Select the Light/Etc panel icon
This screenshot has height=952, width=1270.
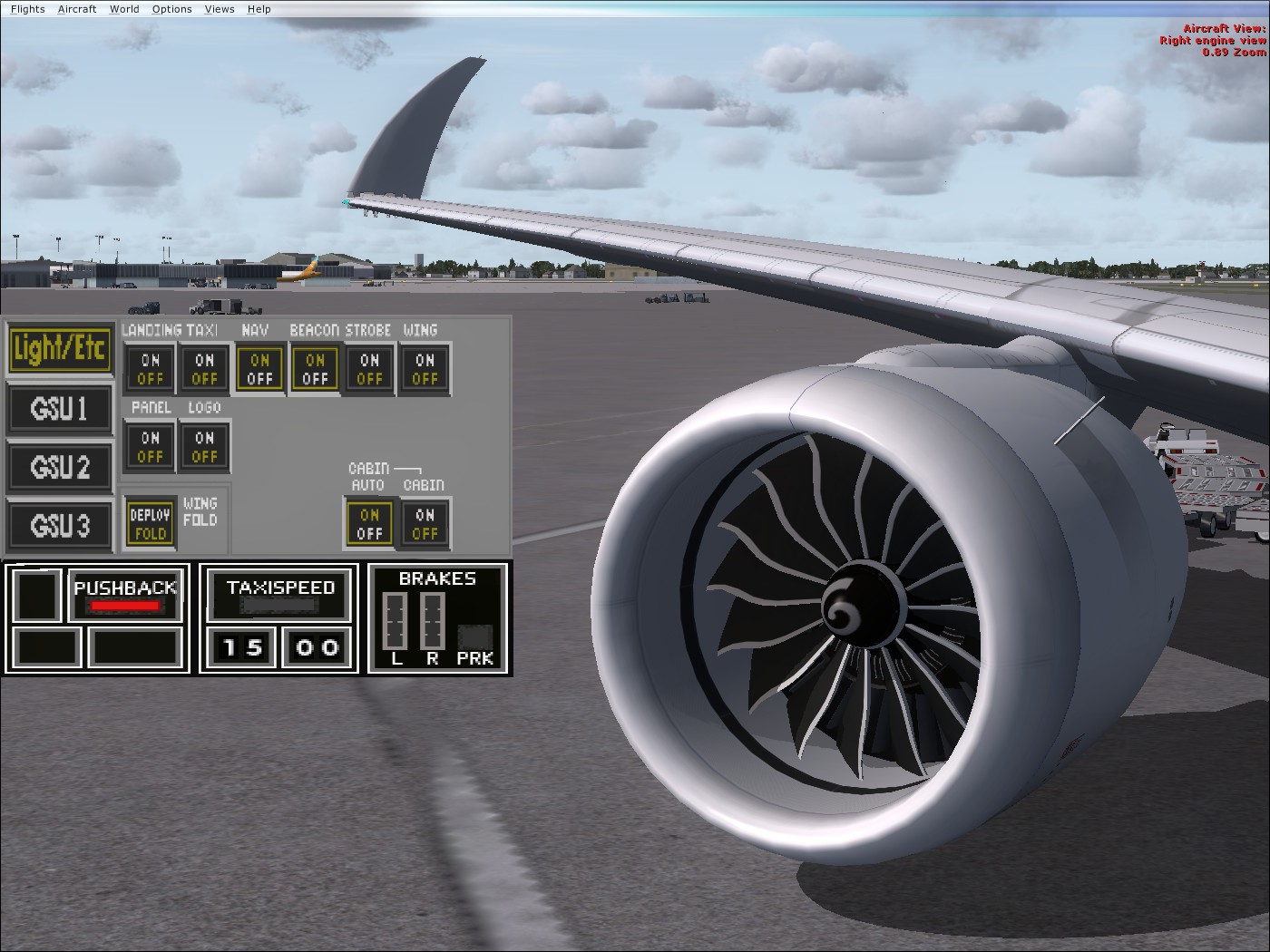[x=60, y=349]
